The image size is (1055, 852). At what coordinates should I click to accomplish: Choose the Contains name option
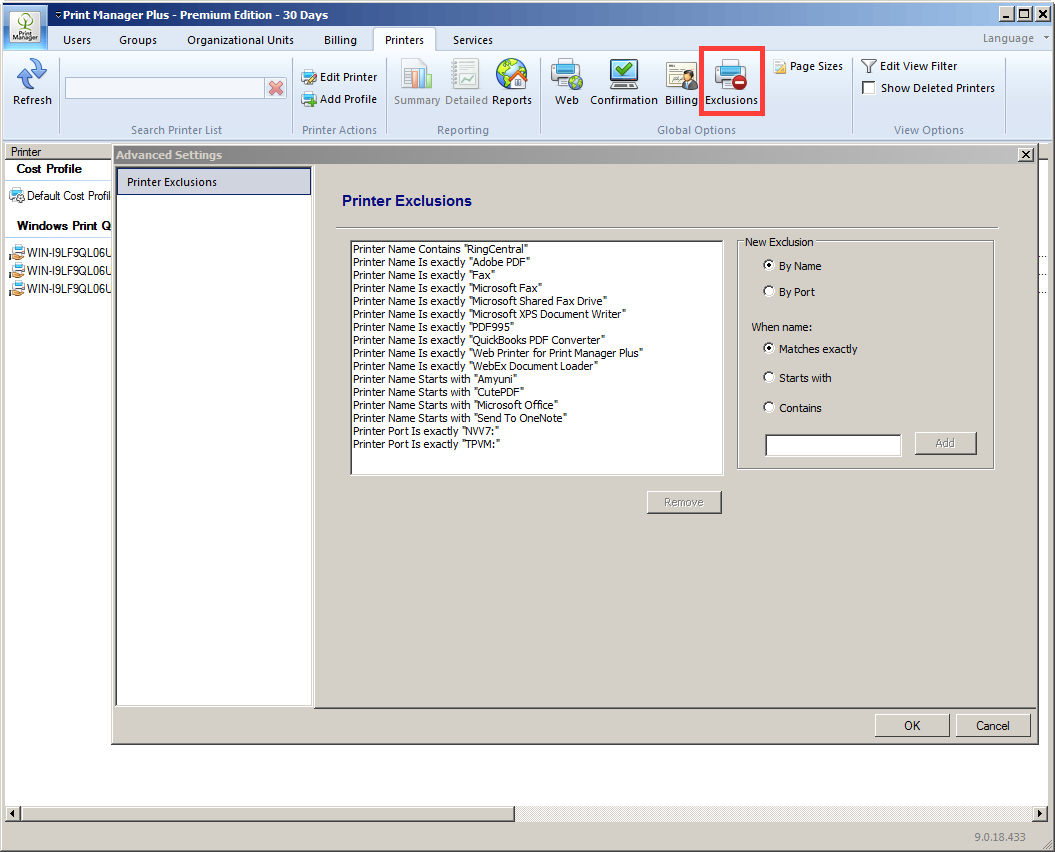tap(793, 408)
